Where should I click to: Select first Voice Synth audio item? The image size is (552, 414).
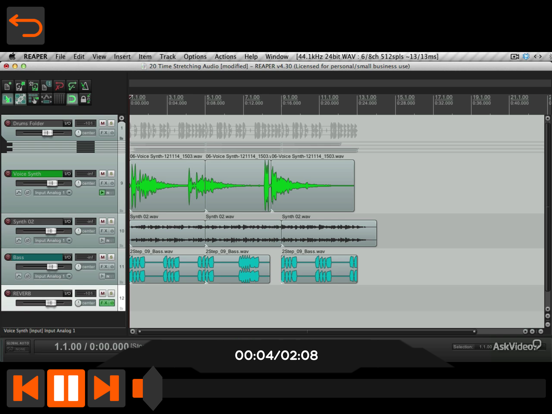click(168, 185)
